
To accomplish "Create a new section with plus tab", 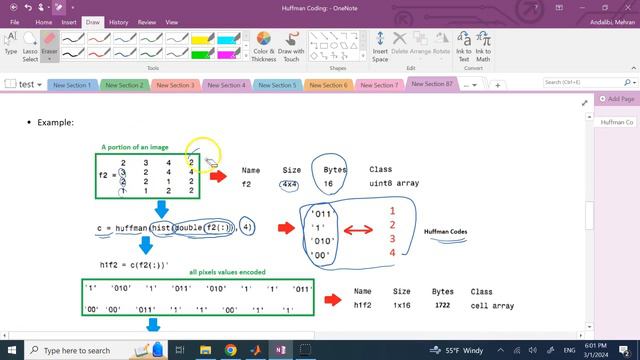I will click(497, 85).
